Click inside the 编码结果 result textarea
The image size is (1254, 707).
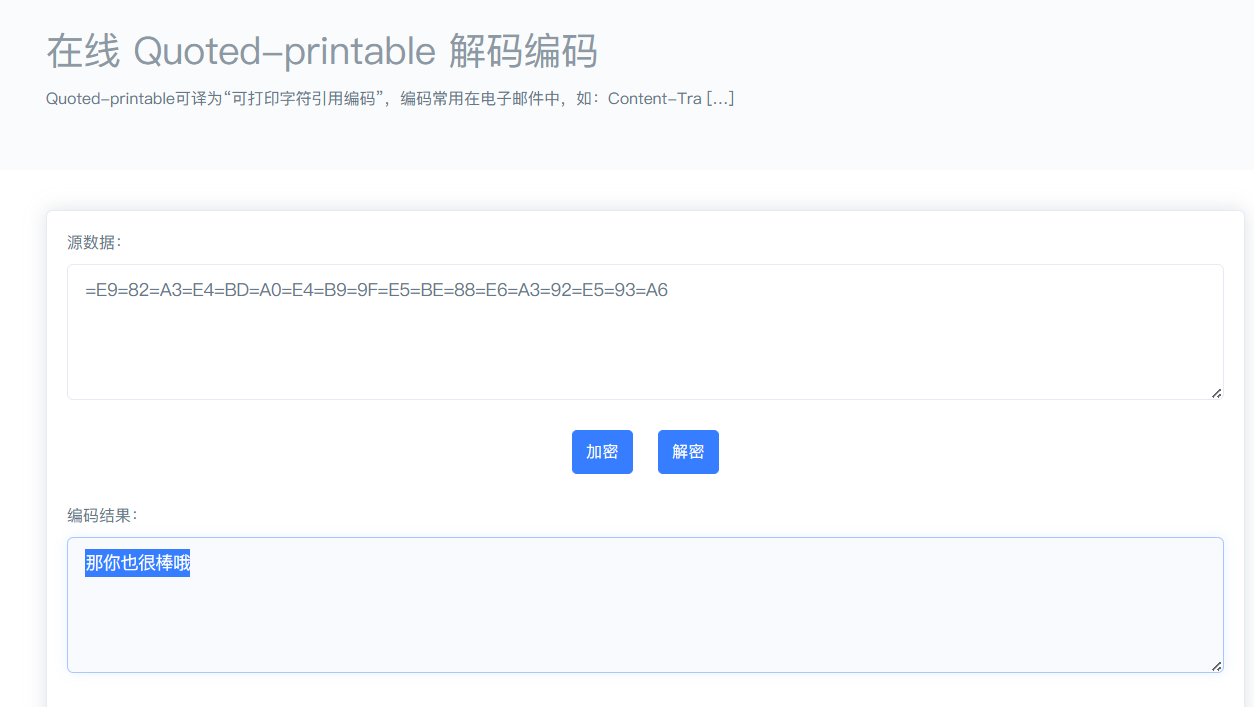[645, 605]
